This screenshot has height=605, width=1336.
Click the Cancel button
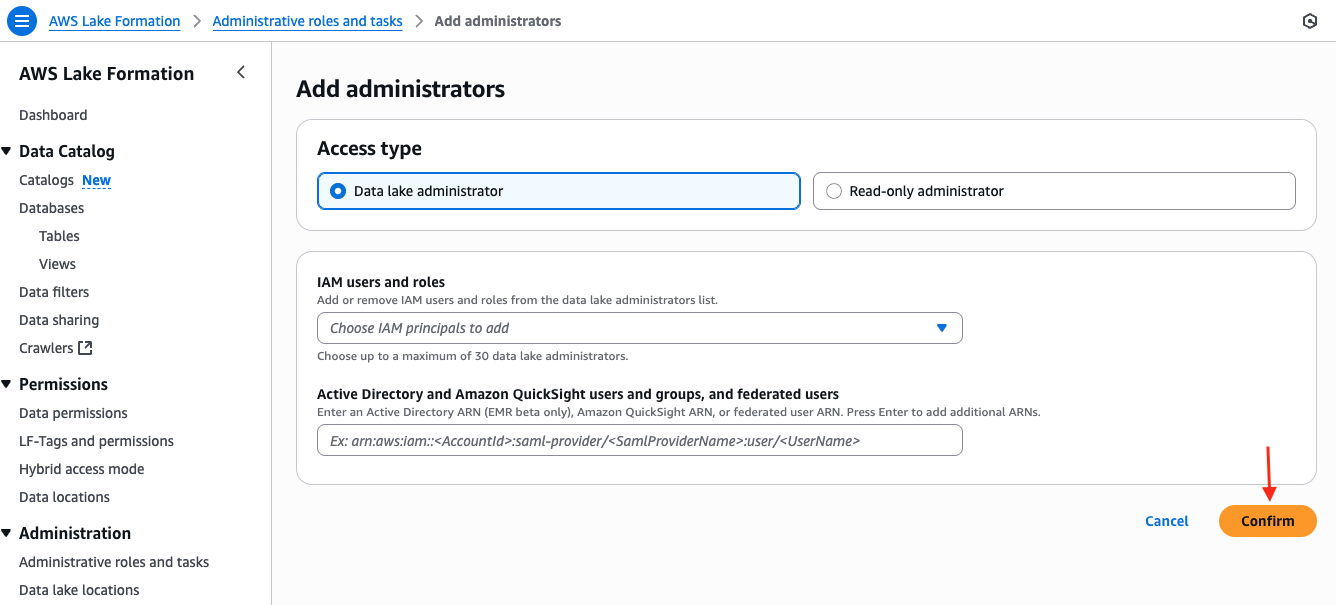[1166, 521]
